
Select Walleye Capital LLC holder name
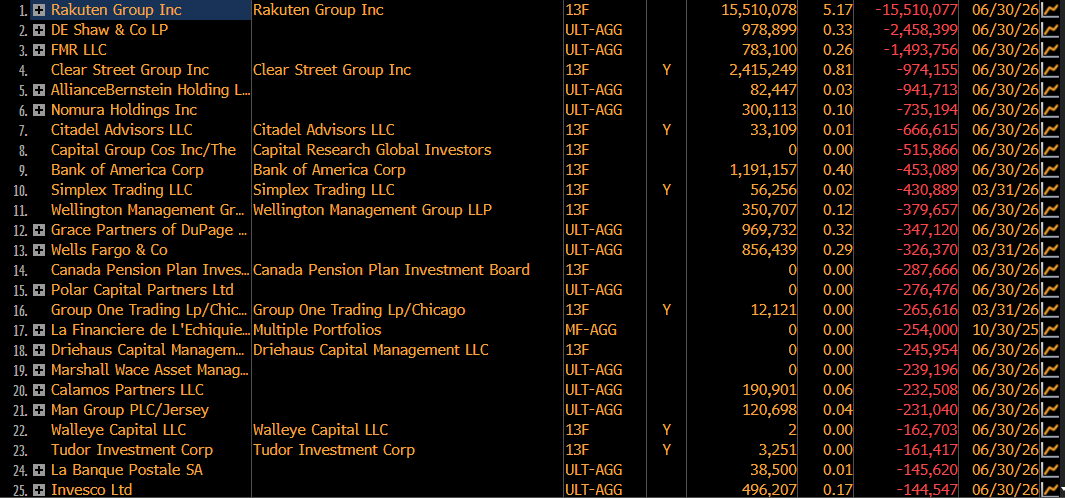click(118, 430)
